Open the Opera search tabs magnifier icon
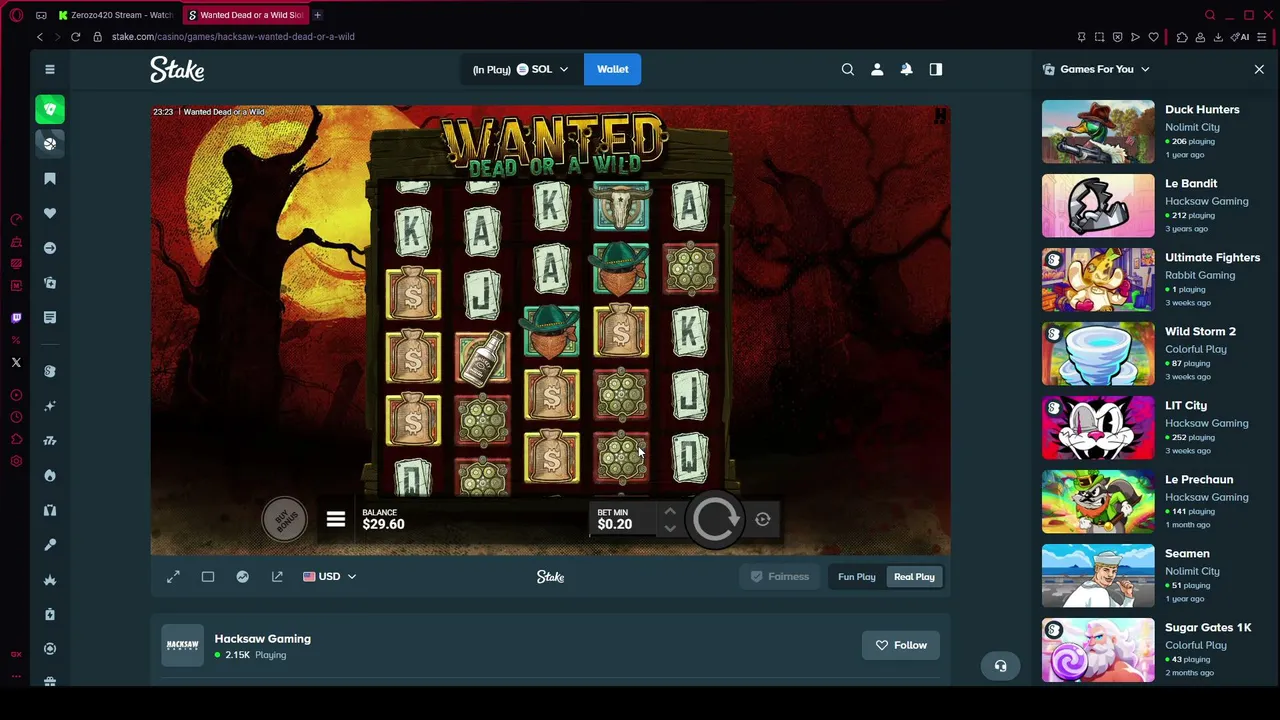1280x720 pixels. tap(1210, 15)
